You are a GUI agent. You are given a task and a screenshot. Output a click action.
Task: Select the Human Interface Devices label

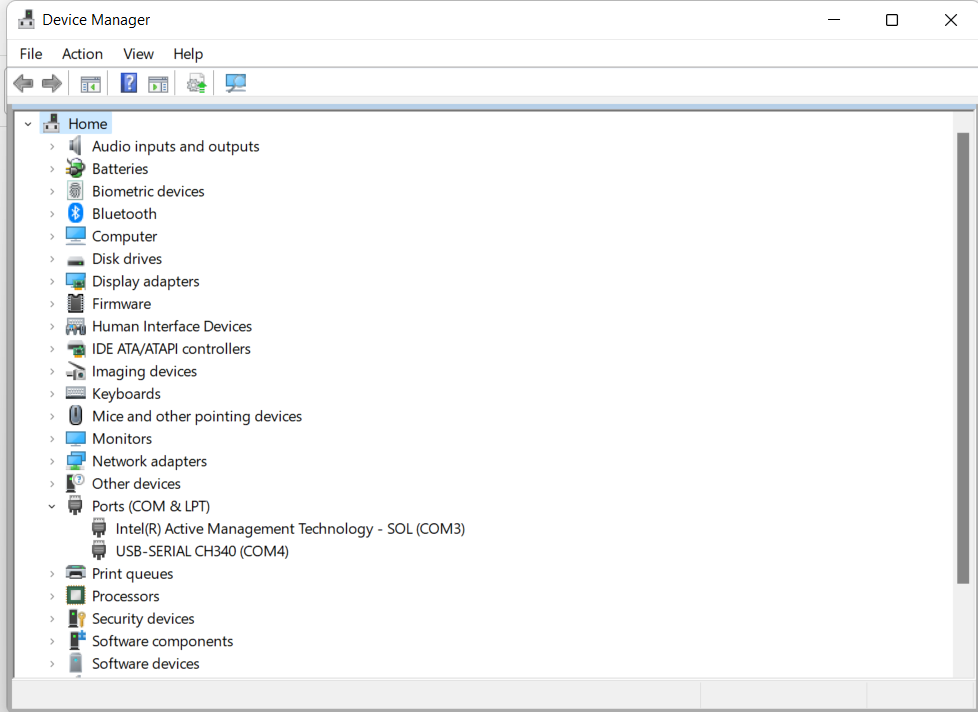click(x=172, y=326)
